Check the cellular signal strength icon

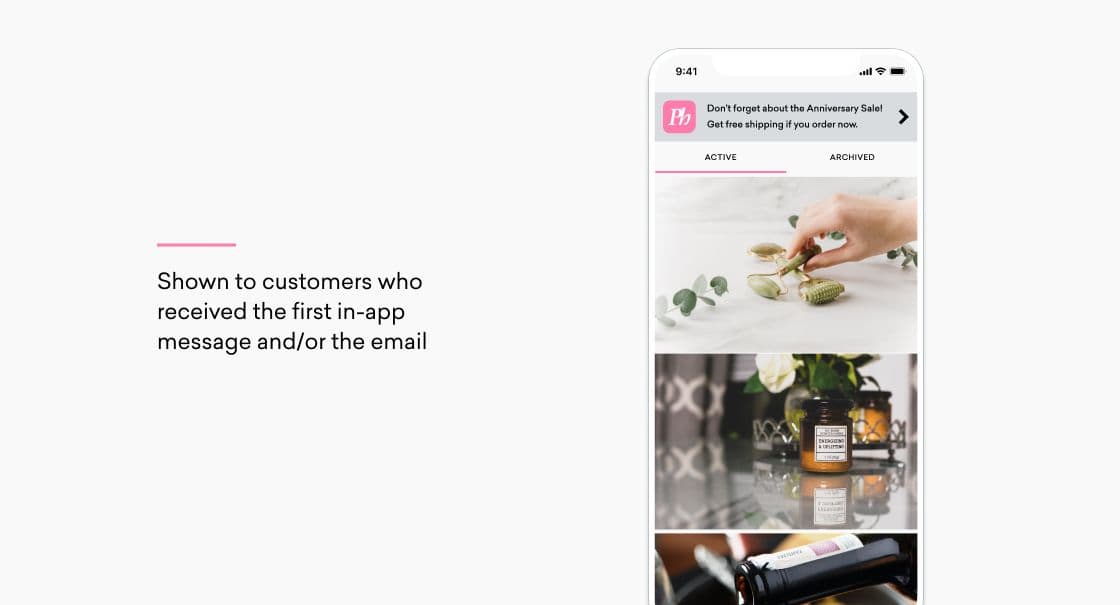865,71
